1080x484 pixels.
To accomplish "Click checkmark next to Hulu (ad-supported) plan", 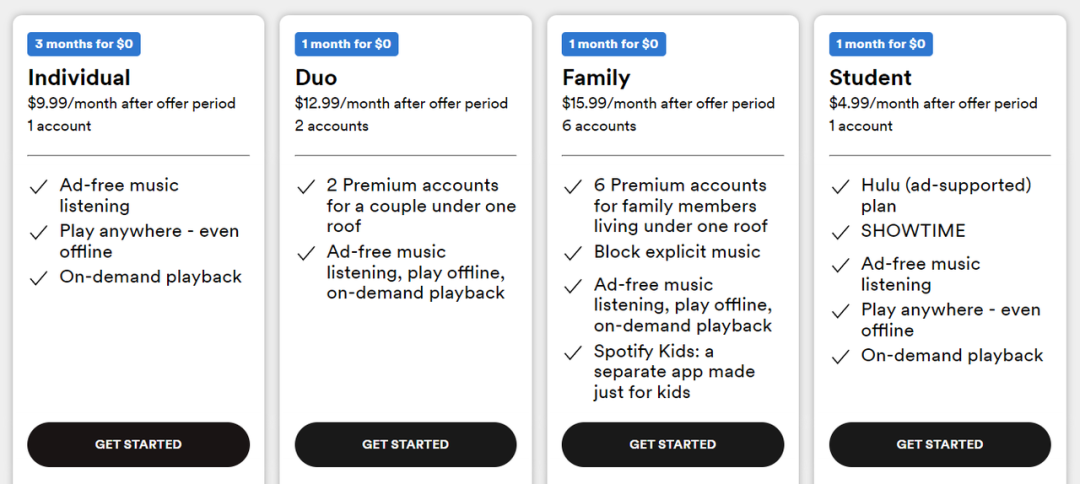I will pyautogui.click(x=841, y=186).
